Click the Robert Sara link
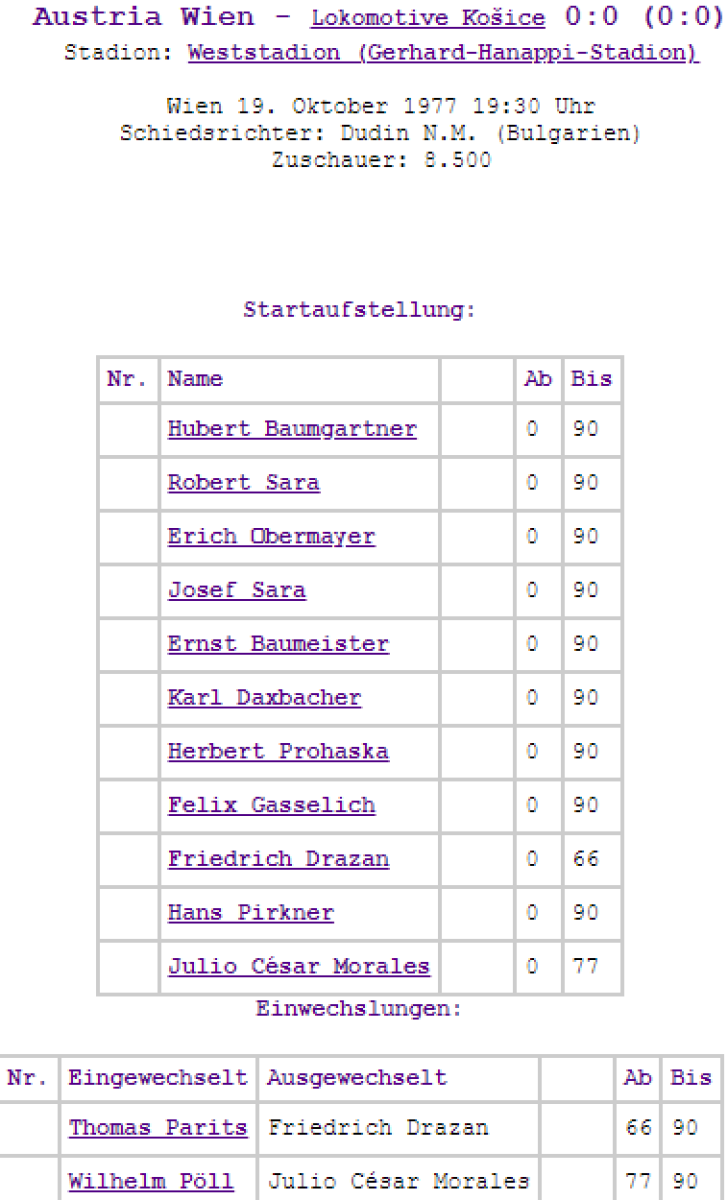 (x=243, y=483)
